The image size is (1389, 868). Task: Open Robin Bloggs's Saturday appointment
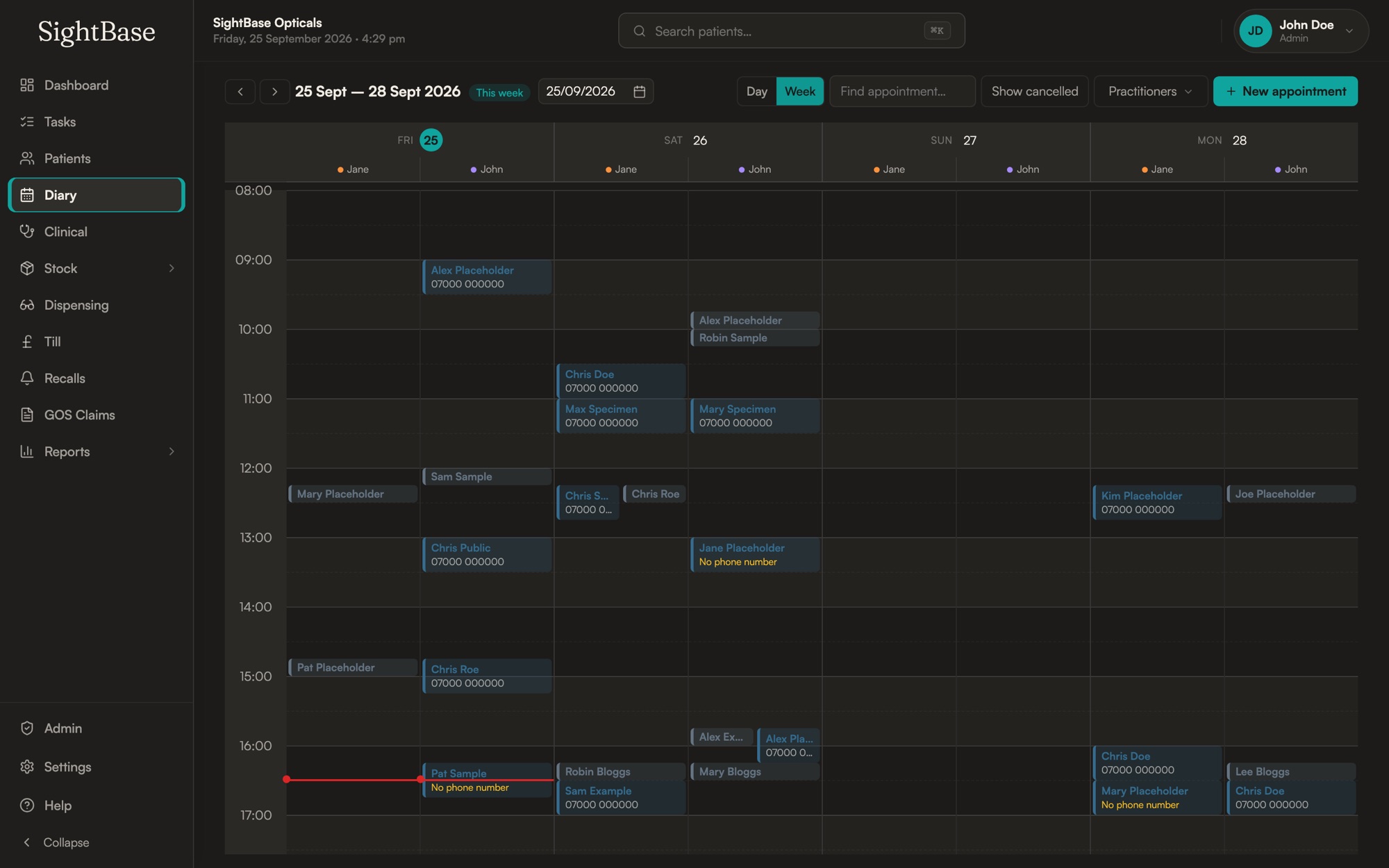621,771
